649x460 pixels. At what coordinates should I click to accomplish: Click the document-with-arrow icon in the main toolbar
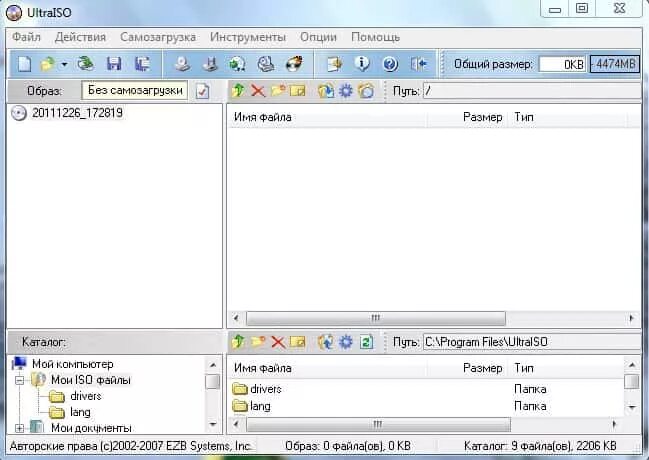pos(334,64)
